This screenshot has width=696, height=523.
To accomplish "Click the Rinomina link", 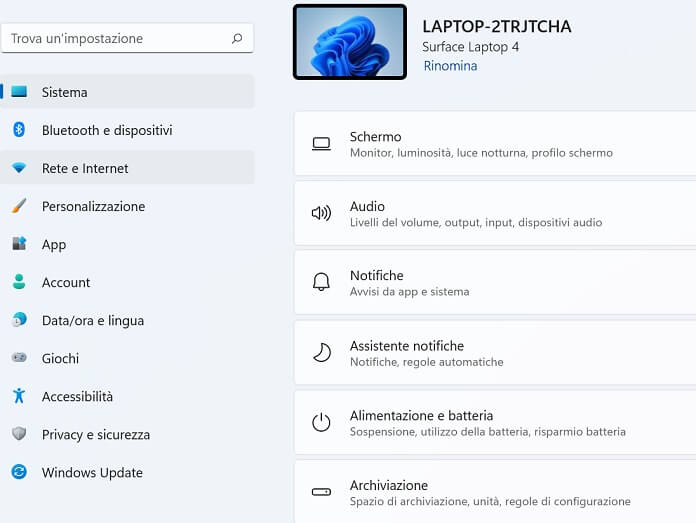I will coord(450,66).
